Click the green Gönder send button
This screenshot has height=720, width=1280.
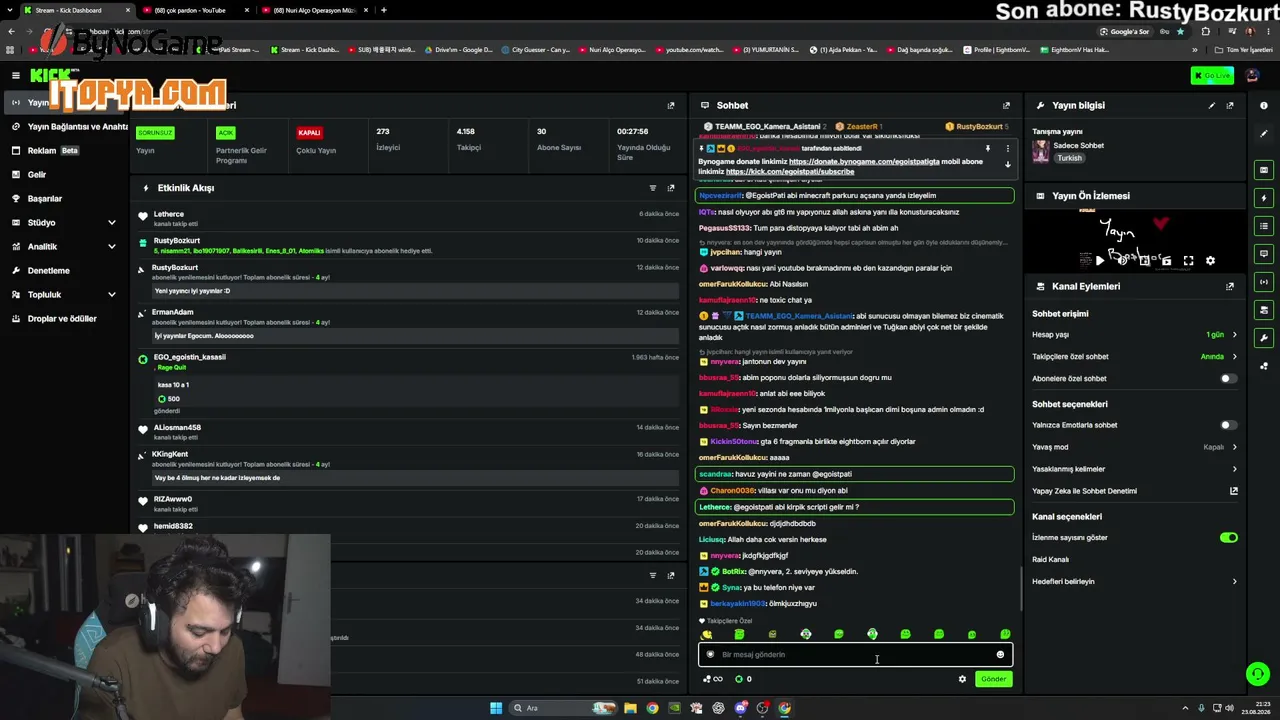click(x=993, y=679)
